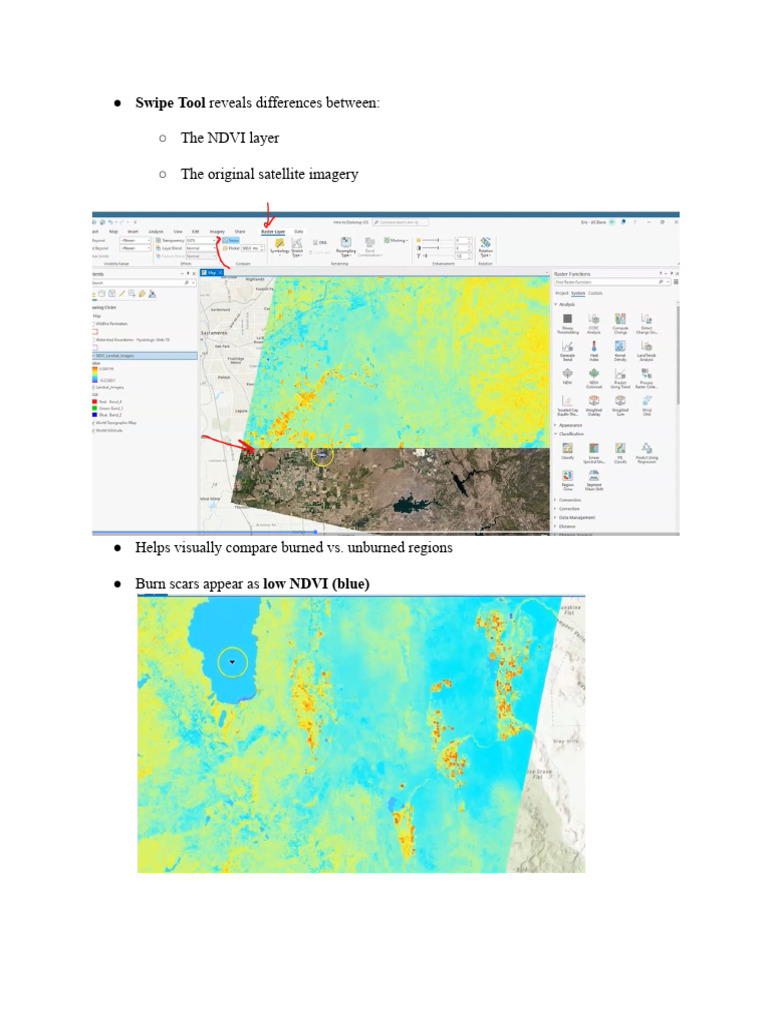
Task: Click the Symbology button in ribbon
Action: 280,246
